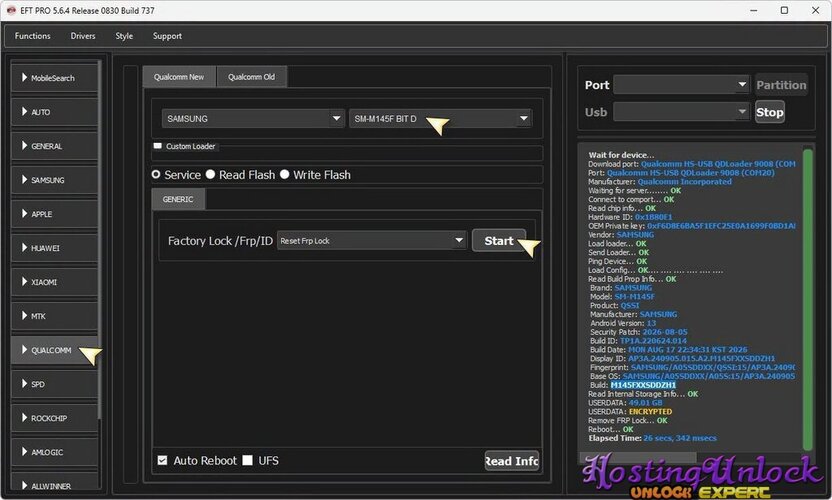Screen dimensions: 832x500
Task: Click the Android Version 13 log line
Action: pyautogui.click(x=623, y=323)
